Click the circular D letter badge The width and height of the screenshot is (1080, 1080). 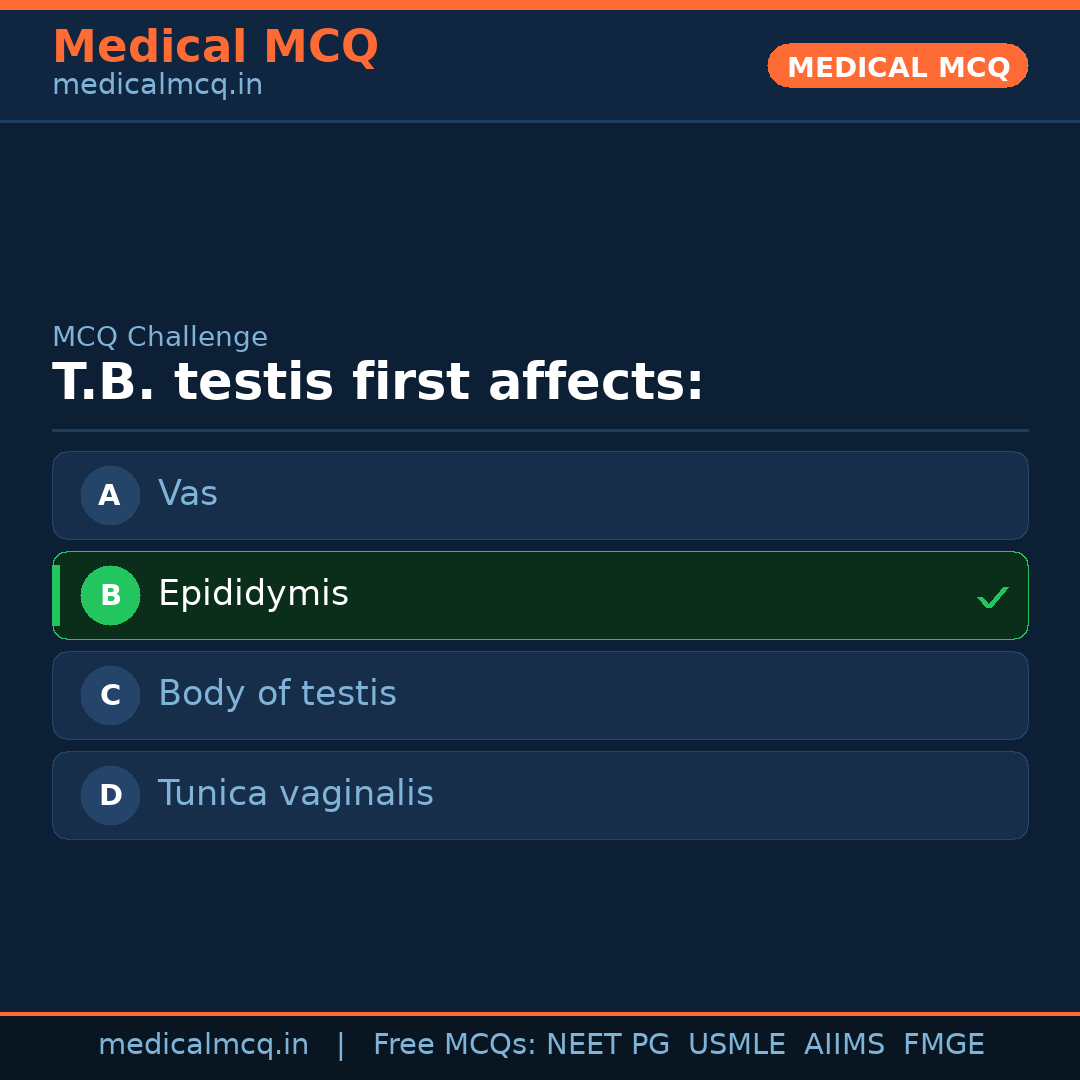(110, 795)
